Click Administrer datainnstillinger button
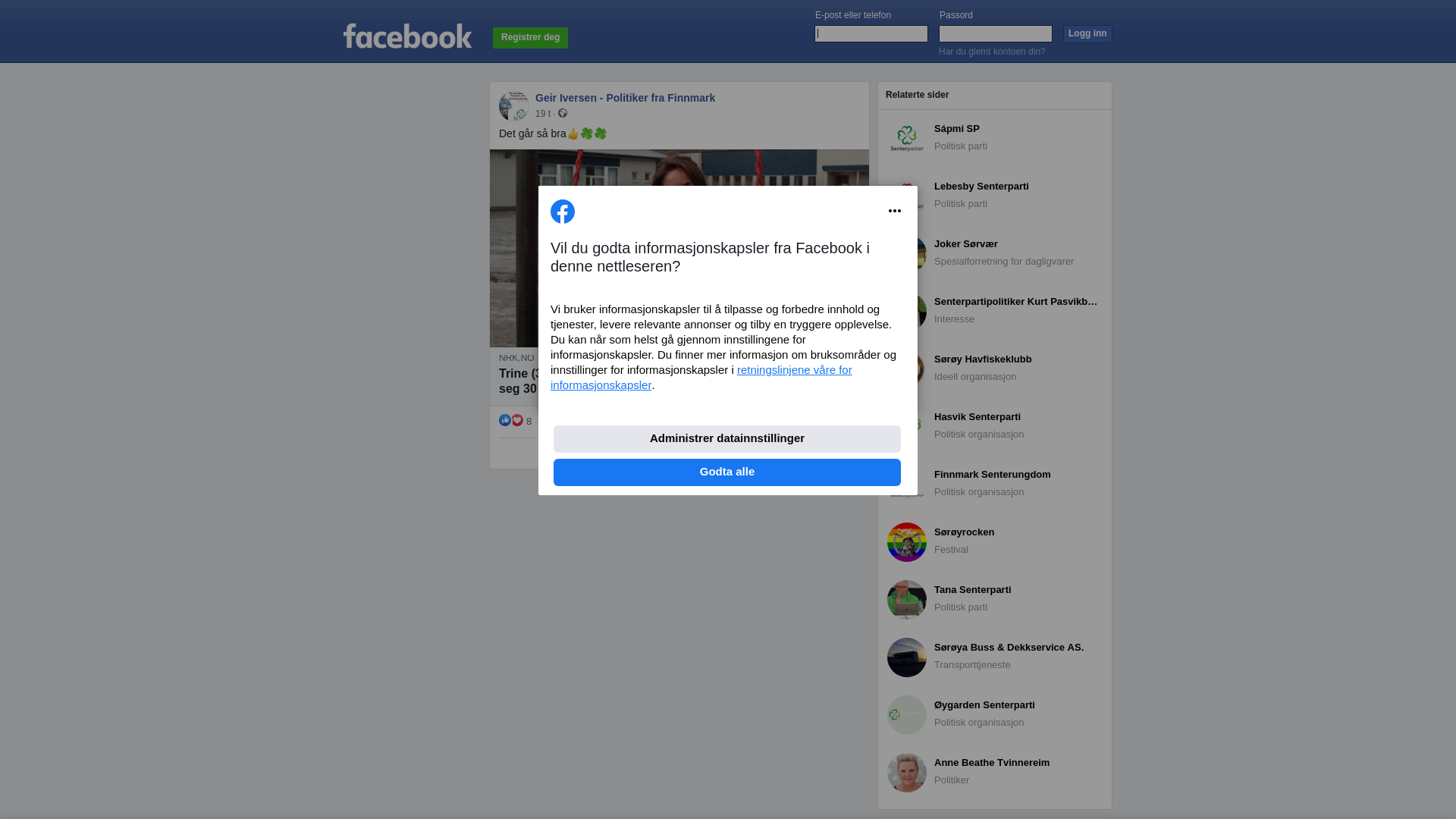Screen dimensions: 1456x819 (x=727, y=439)
